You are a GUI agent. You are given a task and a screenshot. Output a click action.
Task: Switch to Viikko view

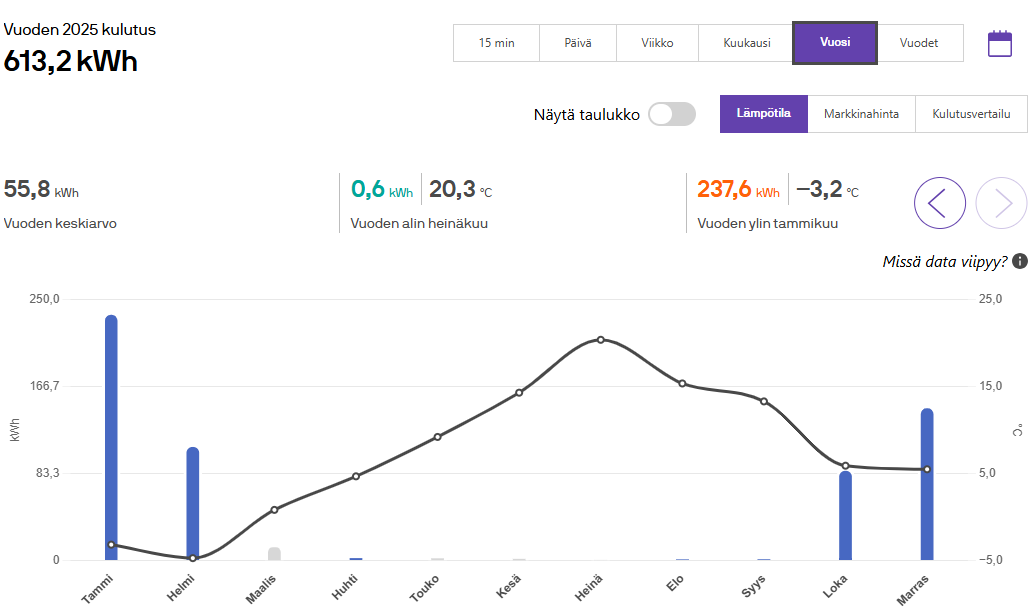coord(657,43)
